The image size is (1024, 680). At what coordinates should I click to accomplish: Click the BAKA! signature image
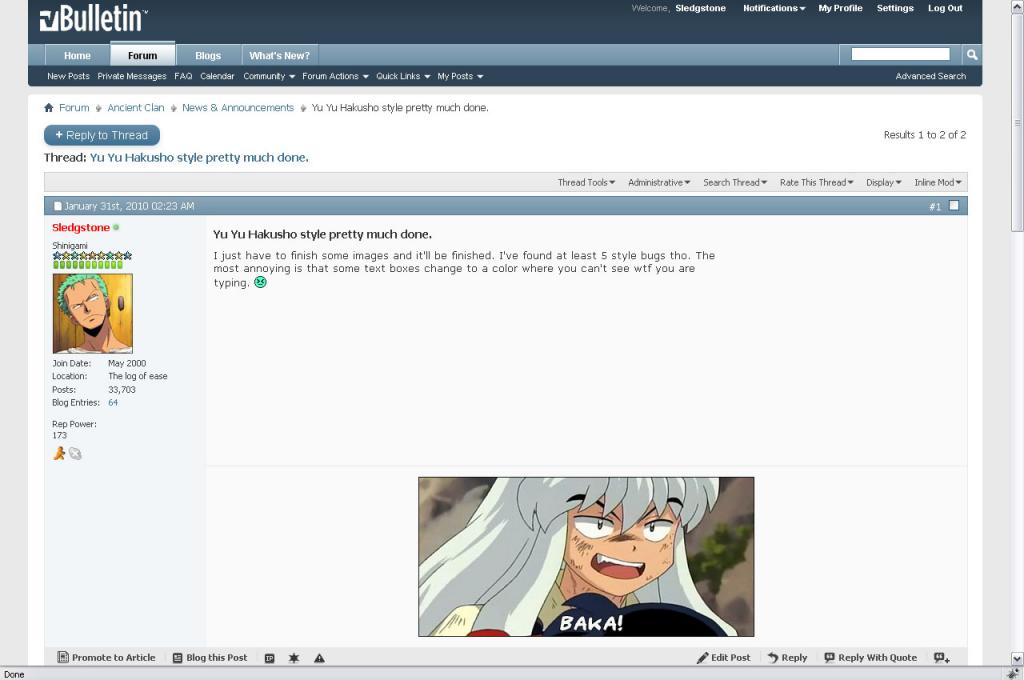pyautogui.click(x=586, y=557)
